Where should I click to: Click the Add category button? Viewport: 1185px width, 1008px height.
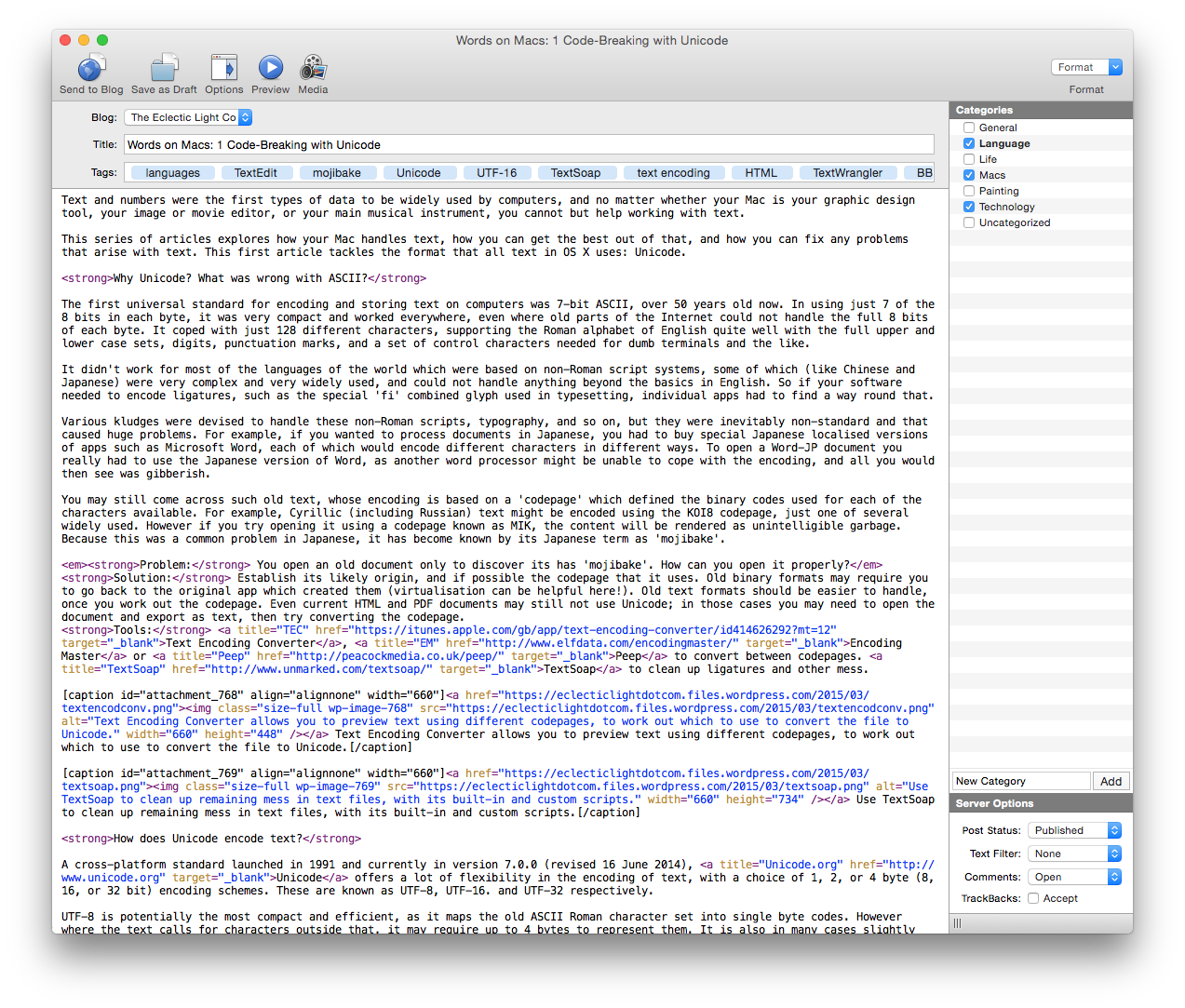[x=1111, y=781]
